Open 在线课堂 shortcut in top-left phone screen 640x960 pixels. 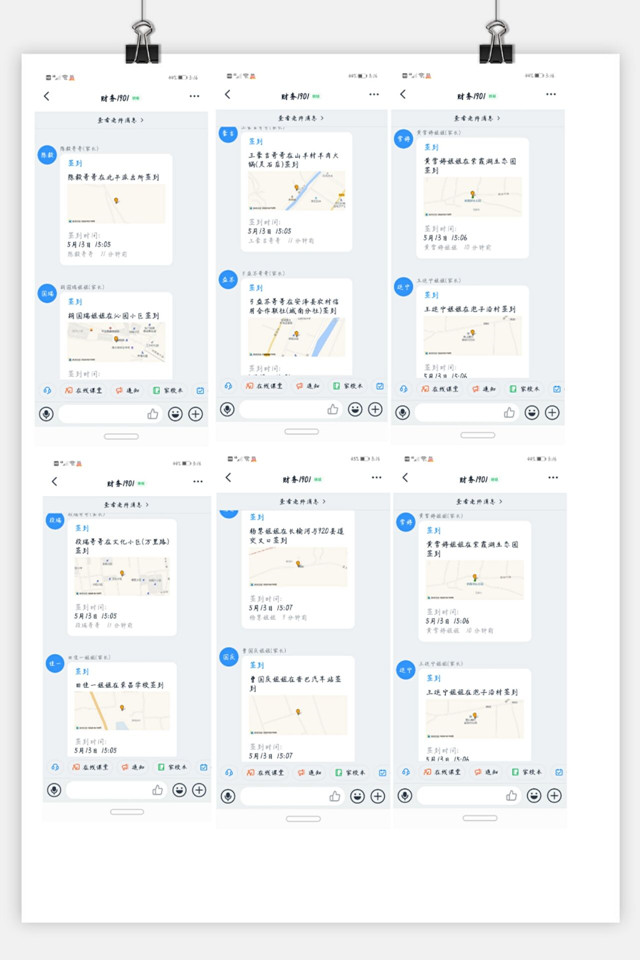84,391
